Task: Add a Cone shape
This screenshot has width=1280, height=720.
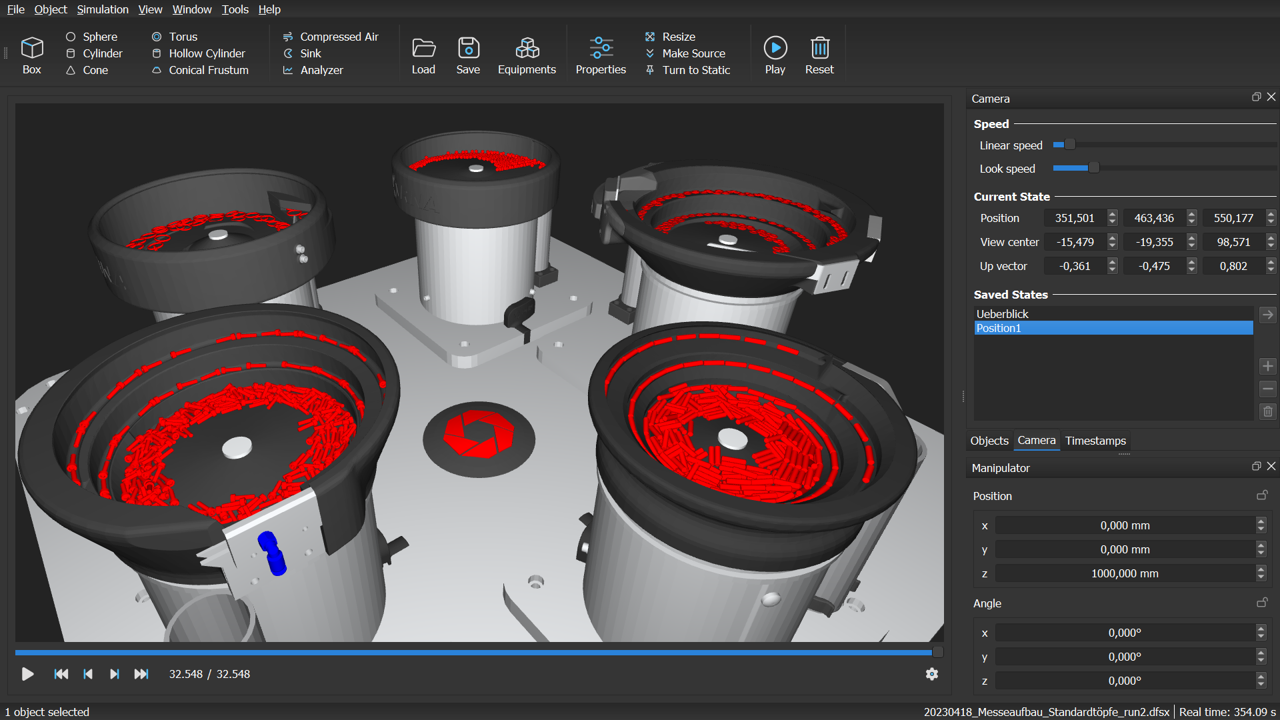Action: pyautogui.click(x=86, y=70)
